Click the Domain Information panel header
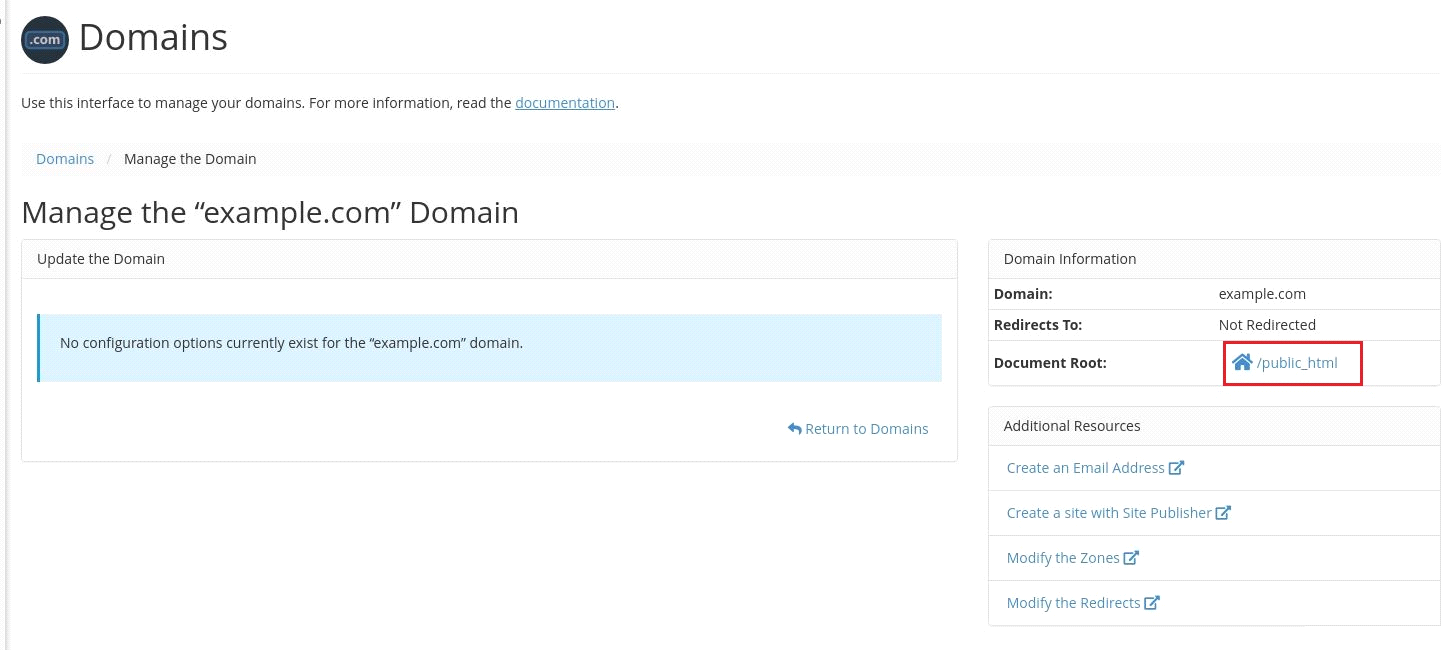This screenshot has height=650, width=1450. [x=1069, y=258]
